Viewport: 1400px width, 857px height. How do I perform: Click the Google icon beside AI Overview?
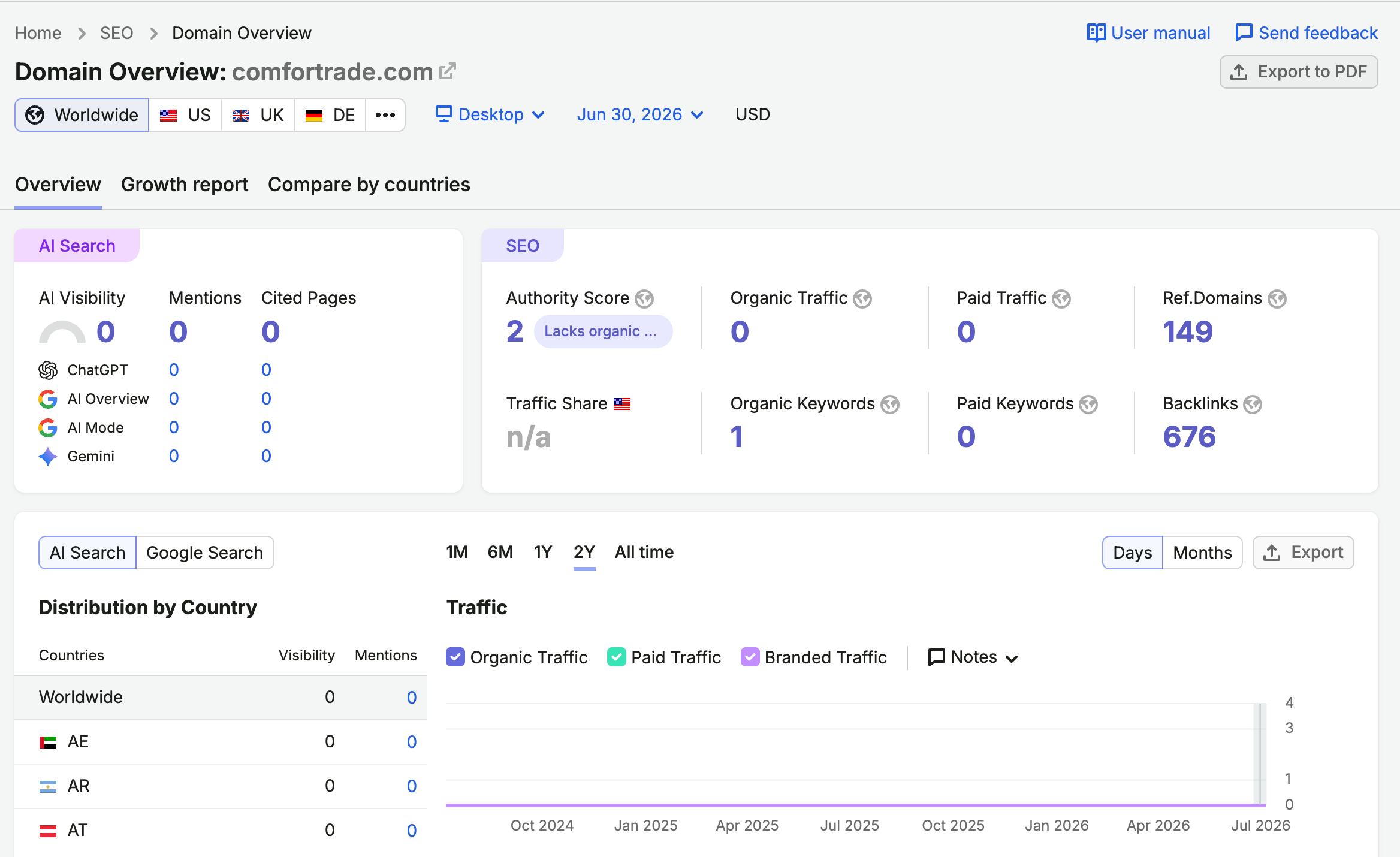(48, 399)
